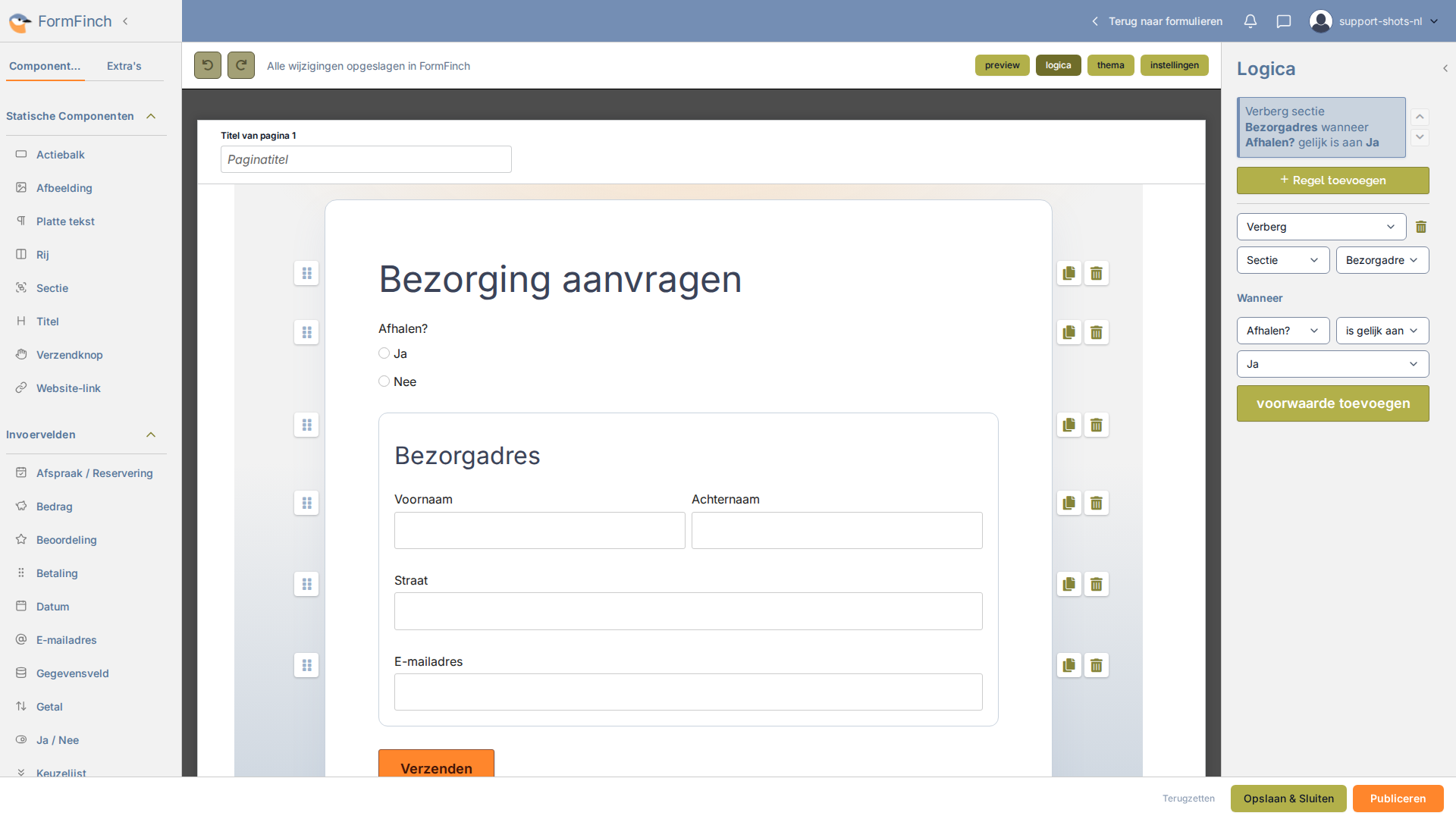Viewport: 1456px width, 819px height.
Task: Open the Afhalen? field dropdown
Action: (1283, 331)
